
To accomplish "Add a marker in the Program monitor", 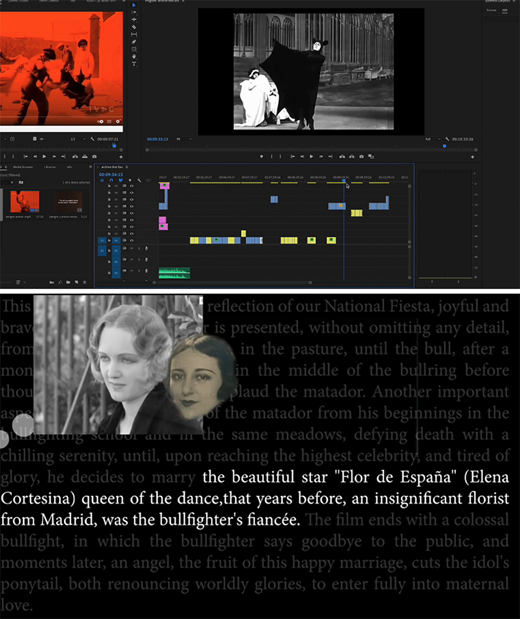I will tap(261, 157).
